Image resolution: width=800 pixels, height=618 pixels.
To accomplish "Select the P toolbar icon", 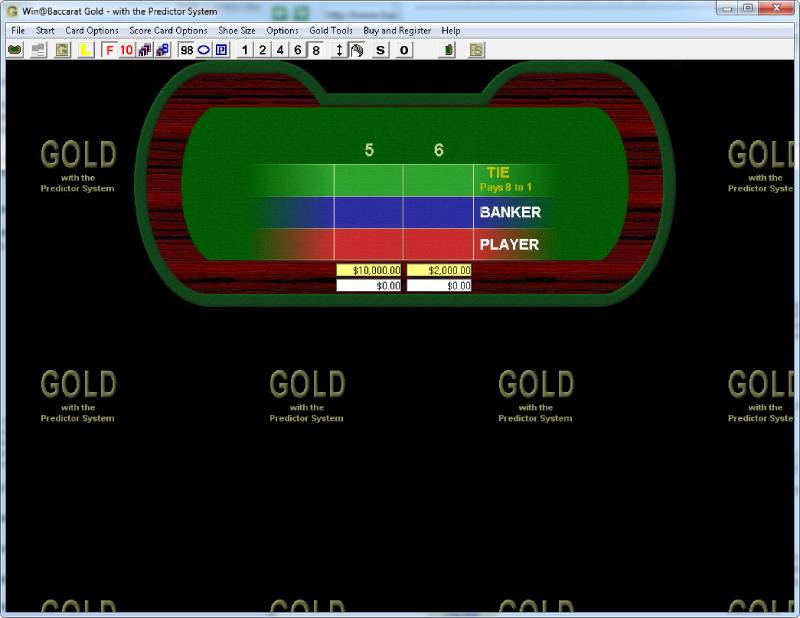I will tap(221, 50).
